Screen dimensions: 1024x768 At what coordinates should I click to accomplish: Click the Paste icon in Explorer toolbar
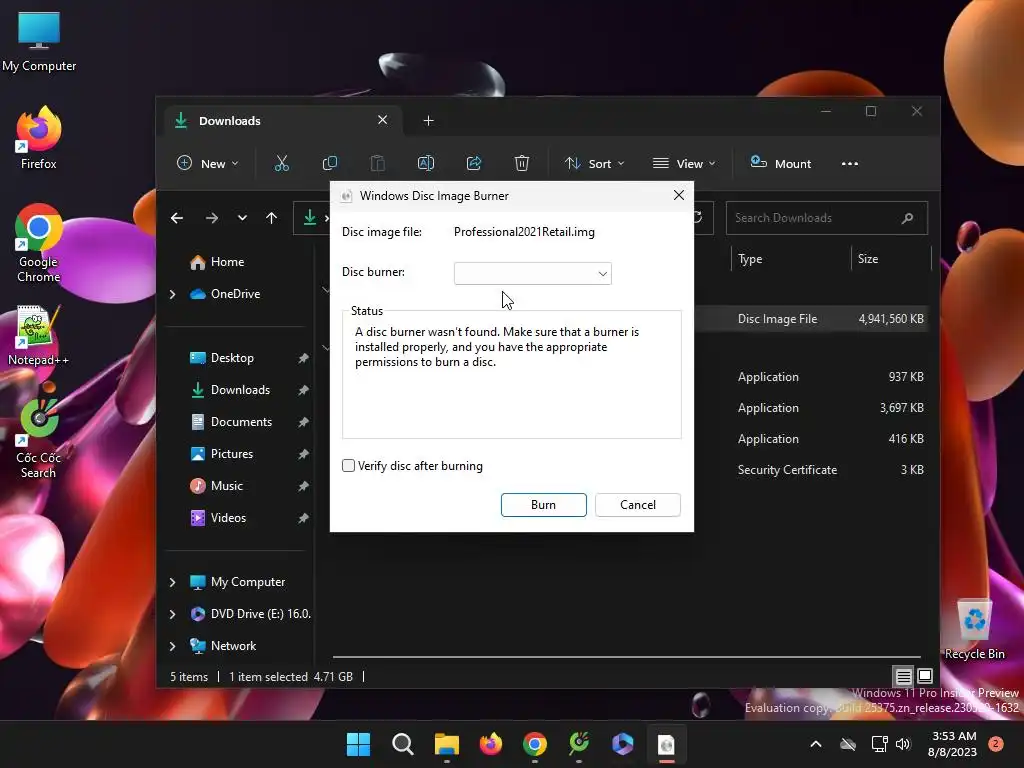[x=377, y=163]
